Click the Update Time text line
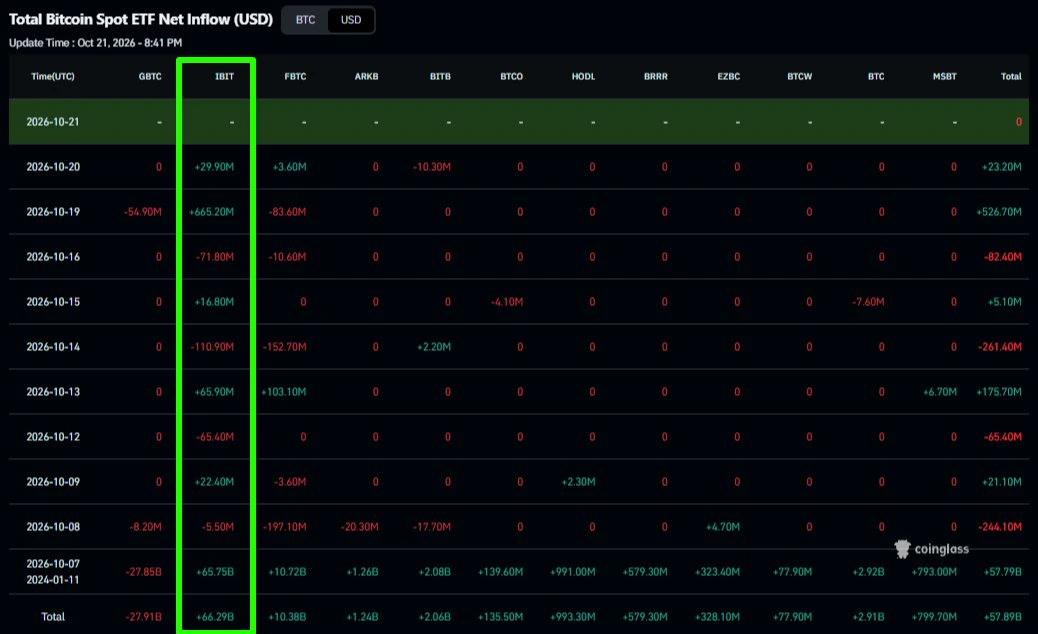Screen dimensions: 1038x634 pos(95,43)
